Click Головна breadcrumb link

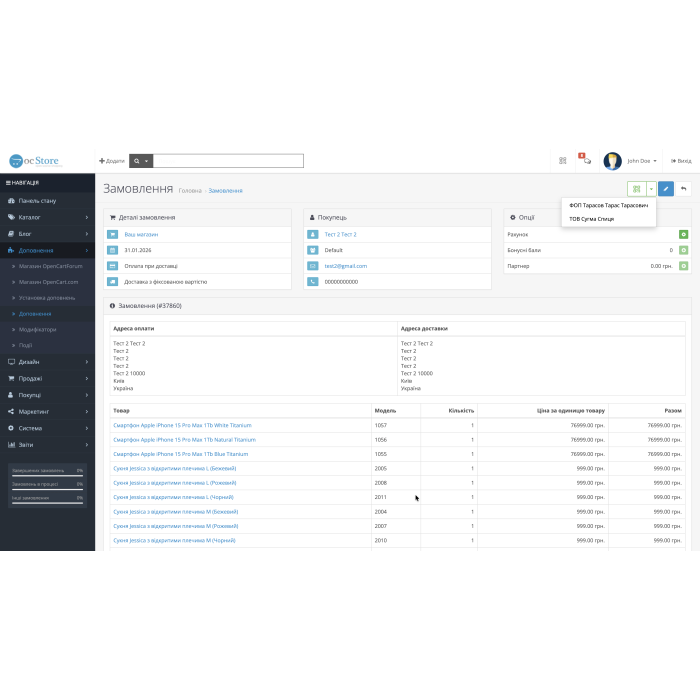click(x=190, y=191)
